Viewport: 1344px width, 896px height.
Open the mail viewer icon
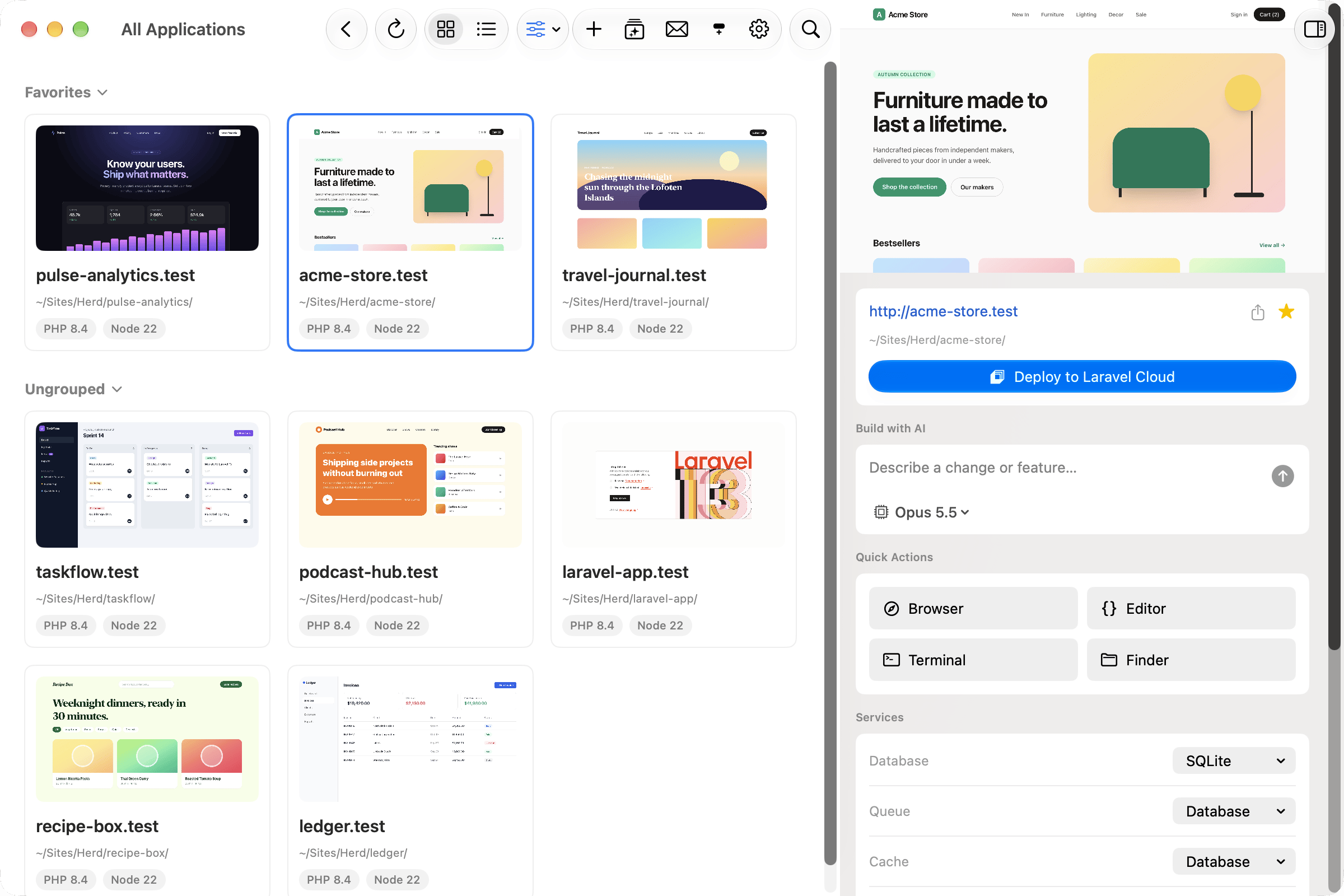click(x=676, y=29)
